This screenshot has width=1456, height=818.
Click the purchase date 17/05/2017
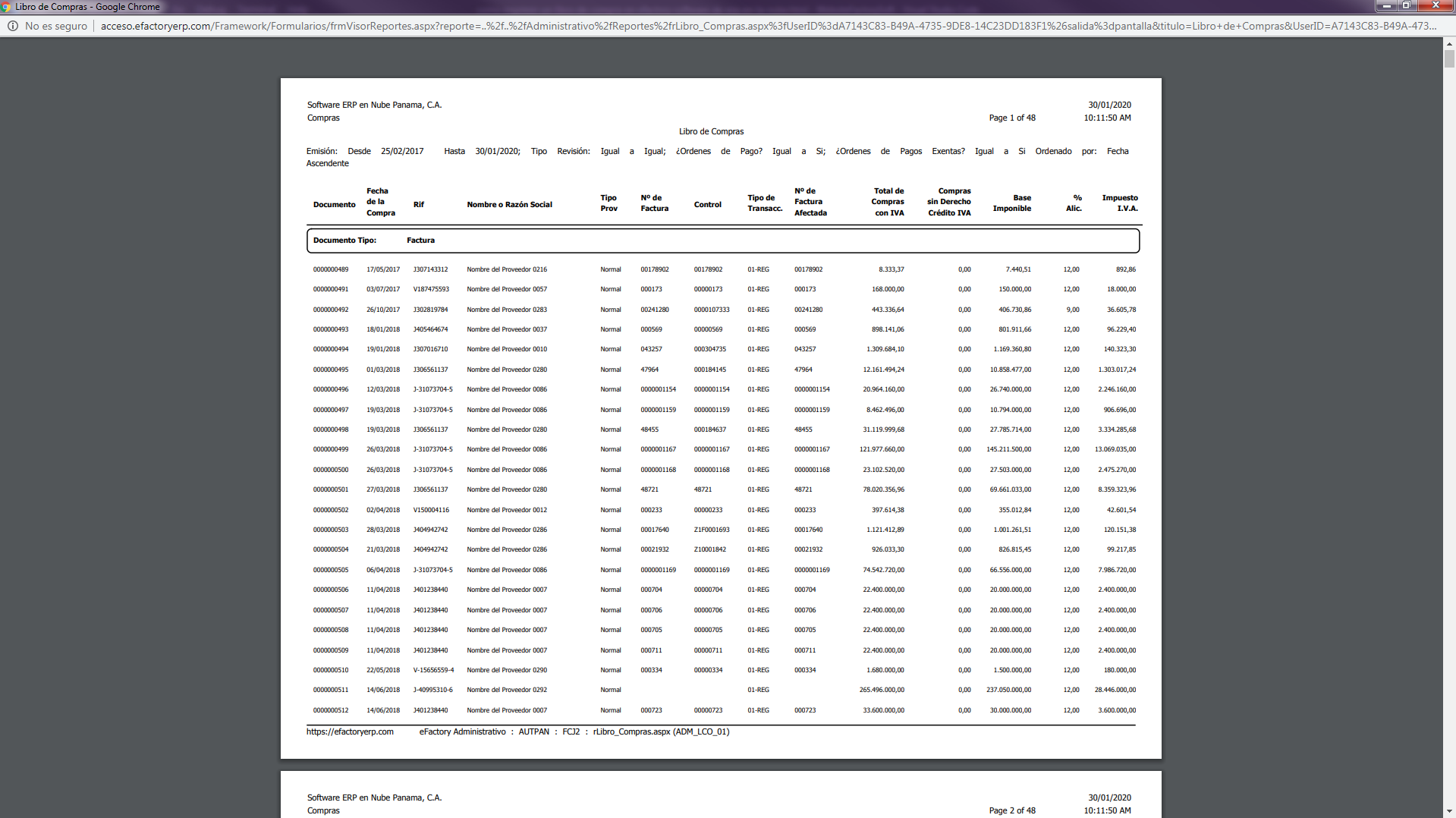click(x=383, y=269)
